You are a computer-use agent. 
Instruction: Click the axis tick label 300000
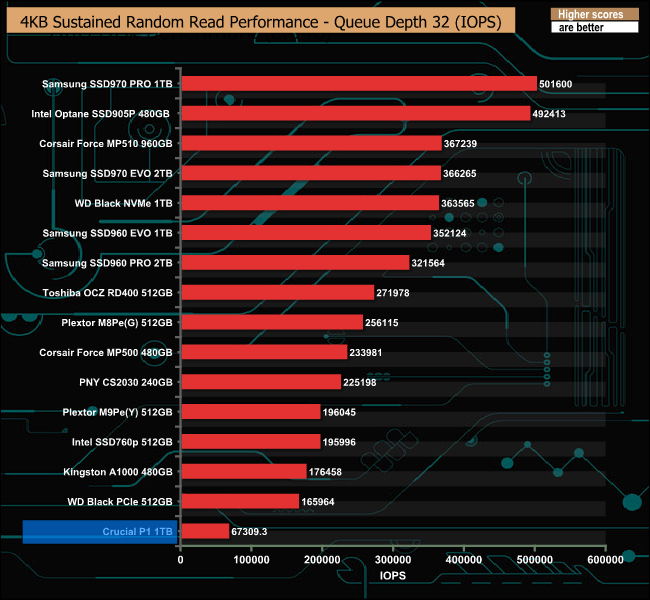coord(393,560)
